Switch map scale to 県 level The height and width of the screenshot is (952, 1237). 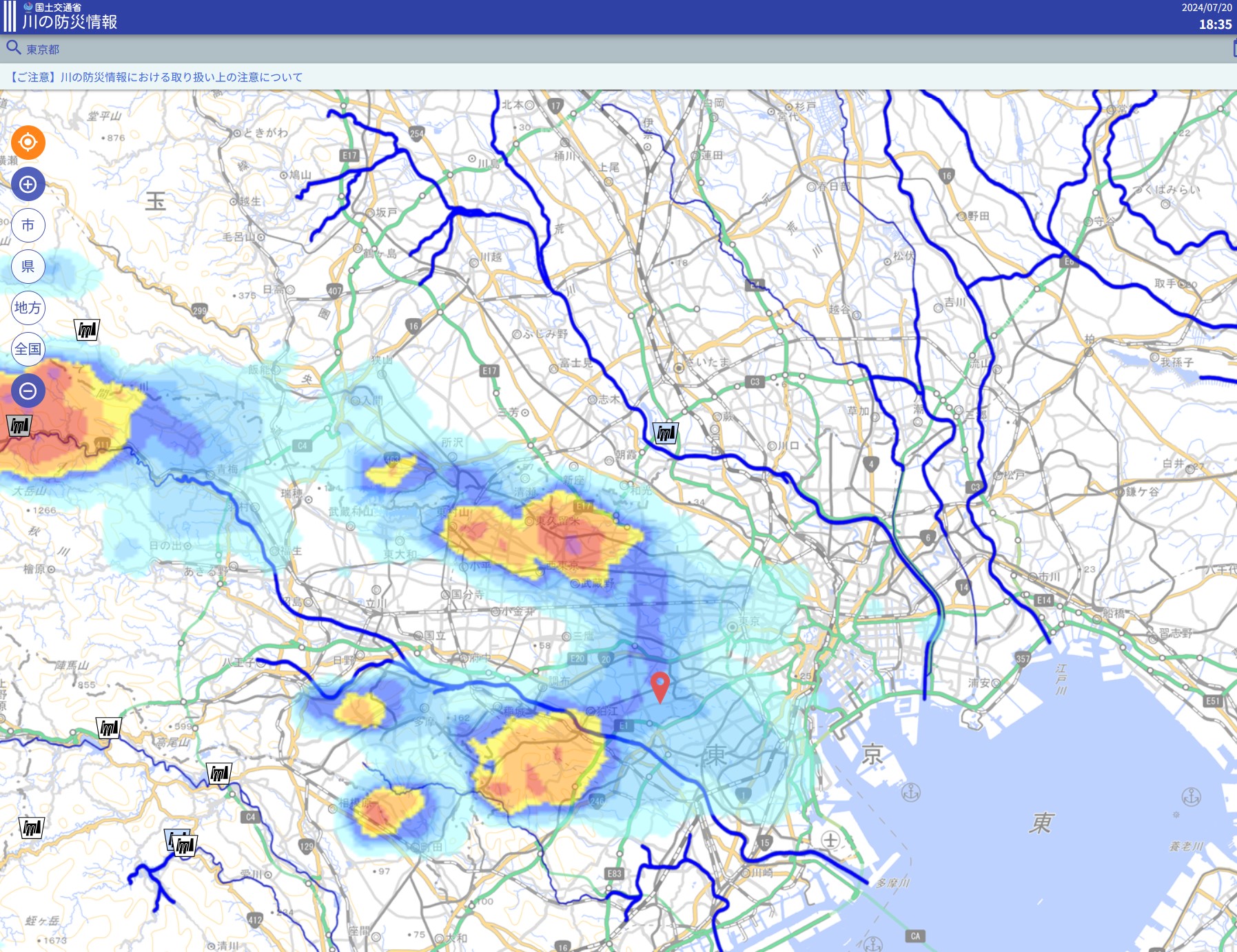28,267
